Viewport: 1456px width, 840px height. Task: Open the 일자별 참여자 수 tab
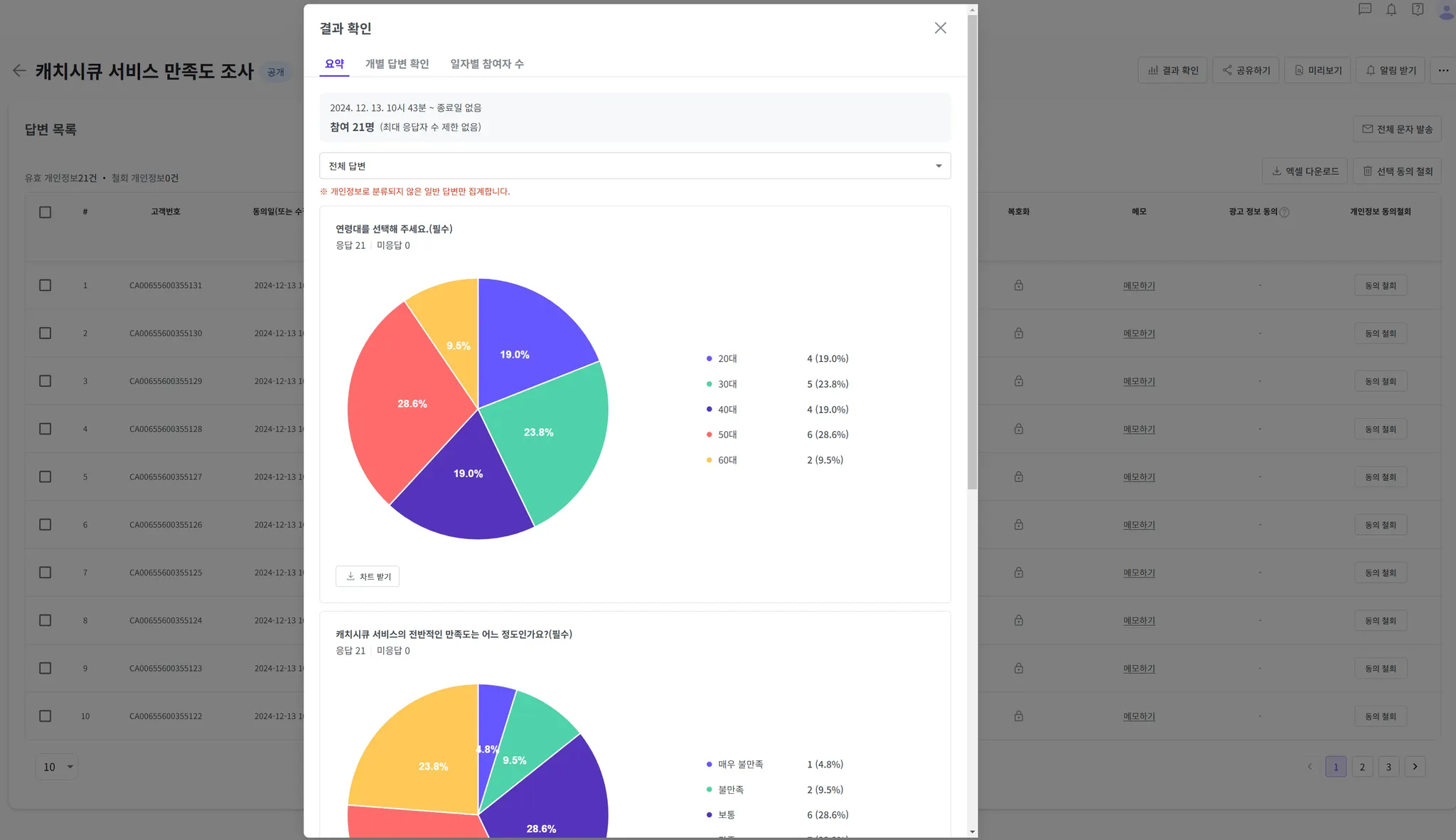tap(487, 64)
